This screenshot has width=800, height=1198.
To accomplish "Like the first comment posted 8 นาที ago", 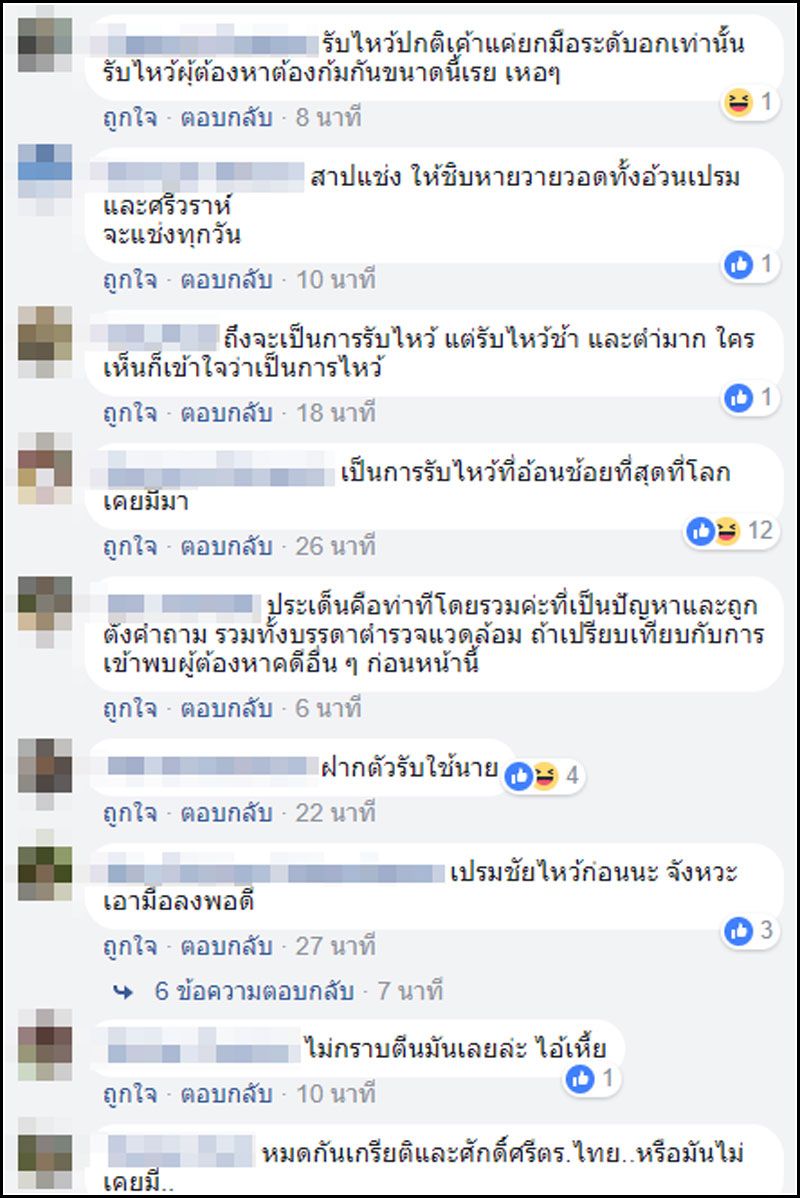I will (130, 118).
